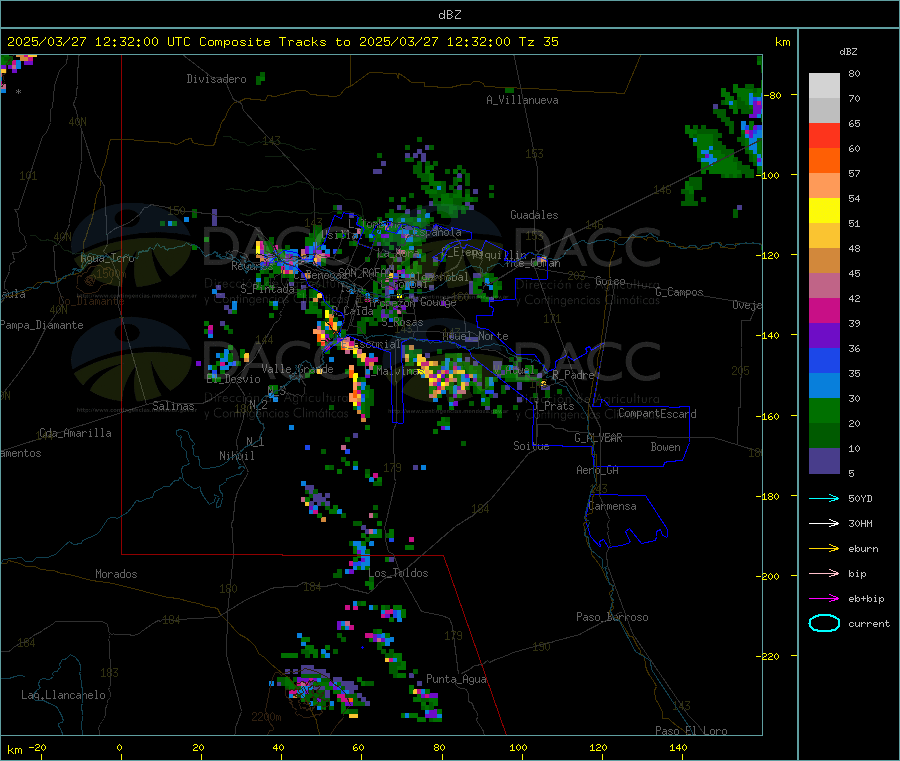Choose the dark green 10–20 dBZ swatch
The height and width of the screenshot is (761, 900).
824,436
